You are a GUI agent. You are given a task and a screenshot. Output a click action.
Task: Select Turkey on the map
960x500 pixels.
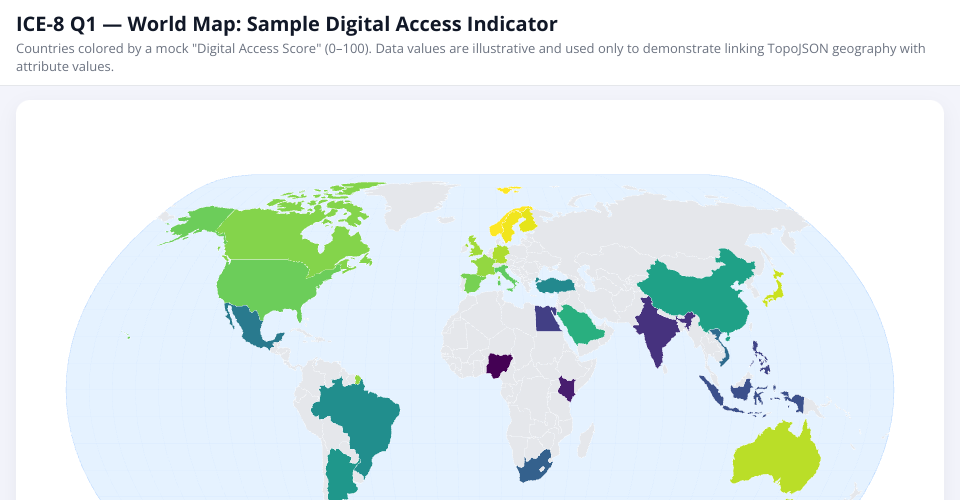(555, 286)
